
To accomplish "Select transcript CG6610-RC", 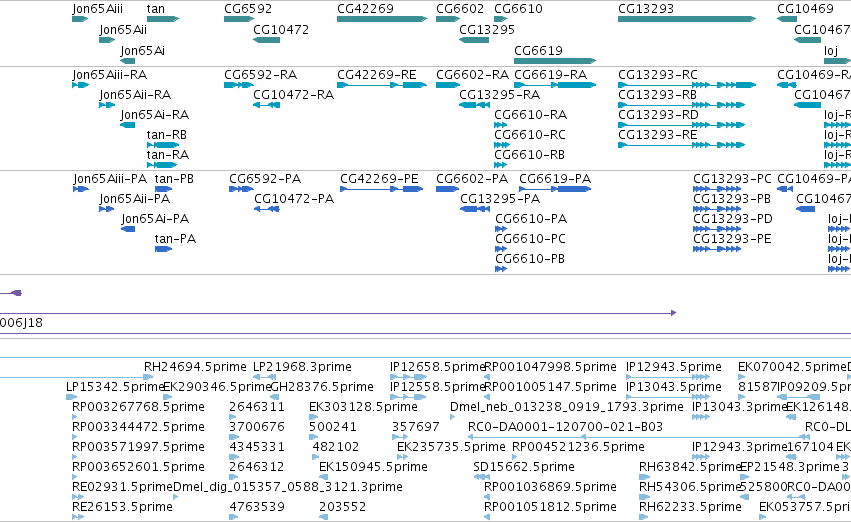I will [530, 135].
